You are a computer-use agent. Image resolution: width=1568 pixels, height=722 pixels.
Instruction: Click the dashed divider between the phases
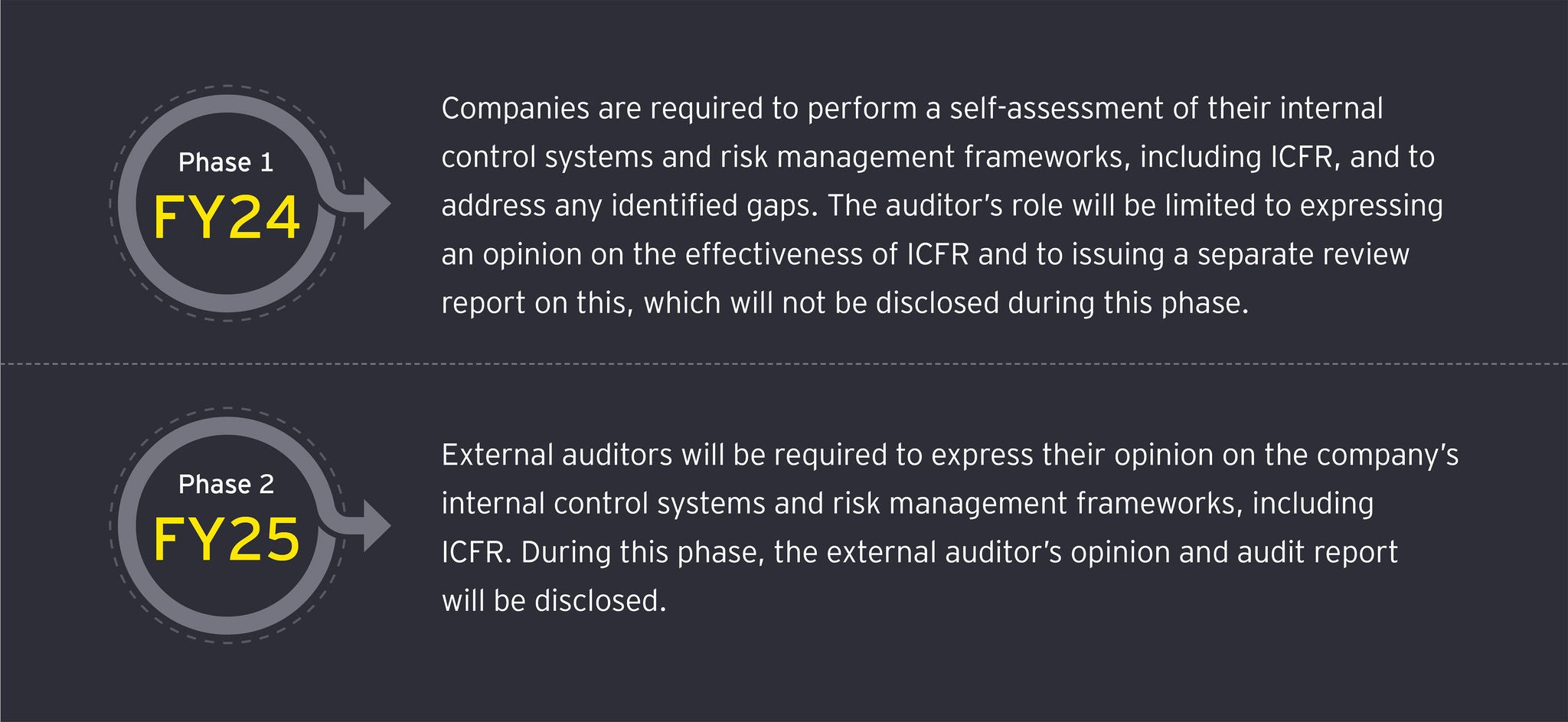[784, 364]
